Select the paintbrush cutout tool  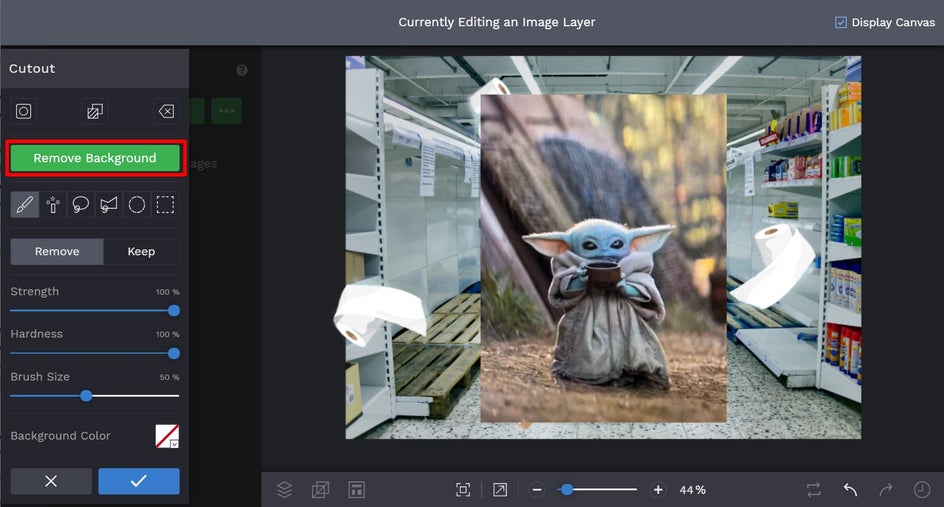pos(25,205)
